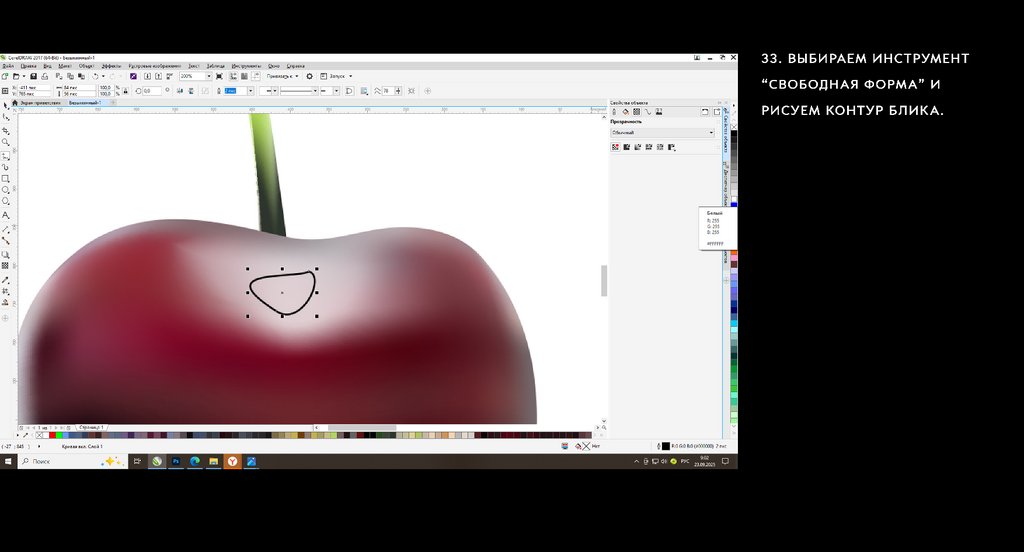
Task: Click the Import icon in the toolbar
Action: pyautogui.click(x=148, y=76)
